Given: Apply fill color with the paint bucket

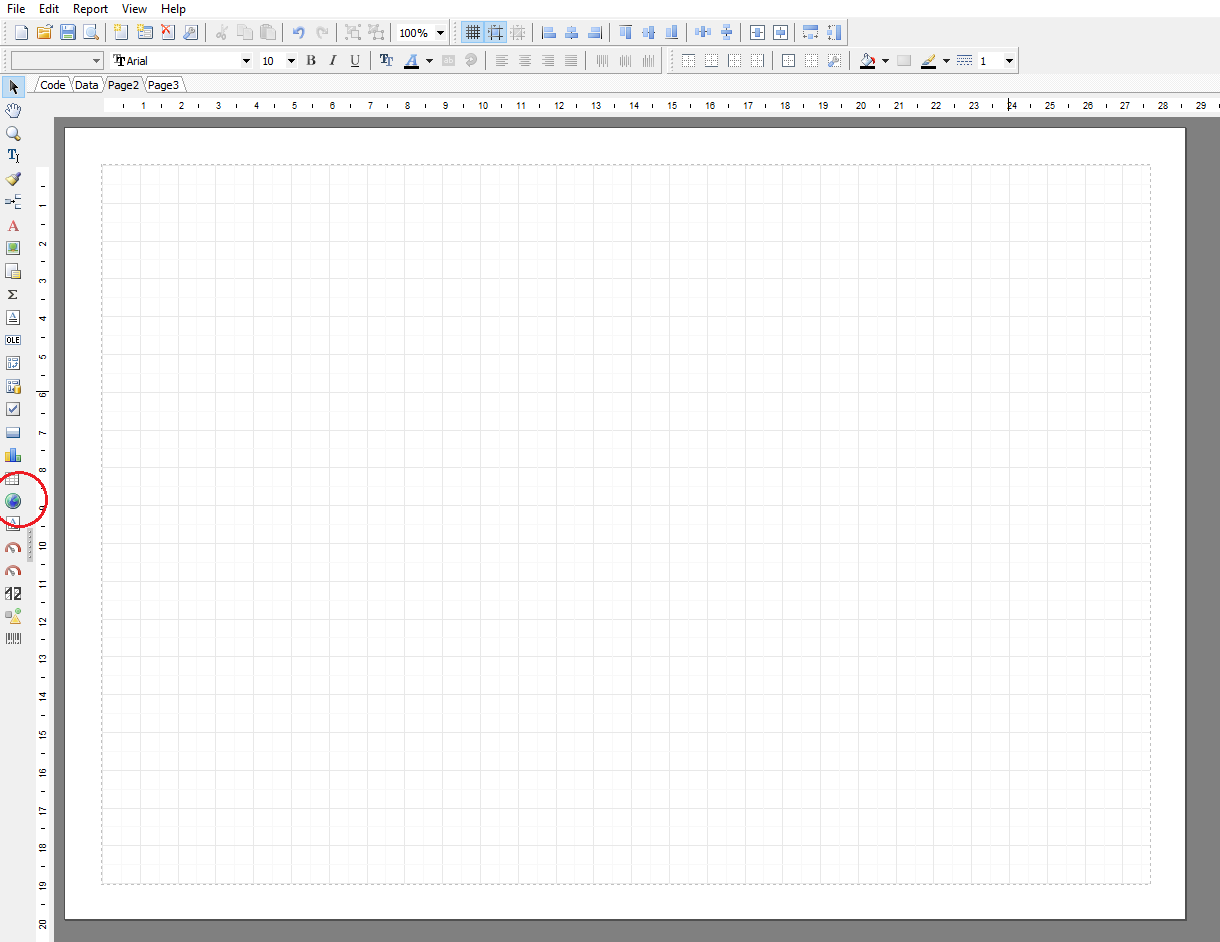Looking at the screenshot, I should tap(868, 61).
